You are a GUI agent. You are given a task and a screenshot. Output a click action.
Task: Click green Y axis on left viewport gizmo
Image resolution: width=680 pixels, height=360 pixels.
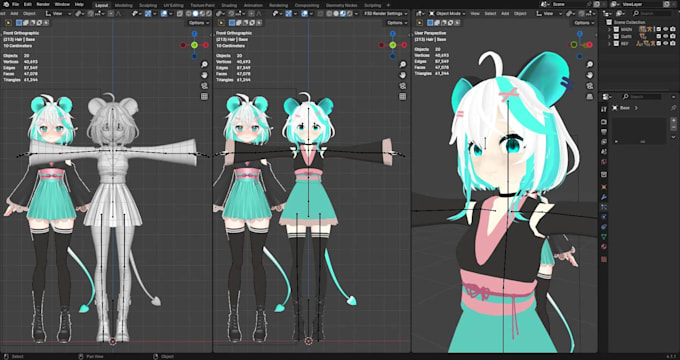click(x=194, y=45)
